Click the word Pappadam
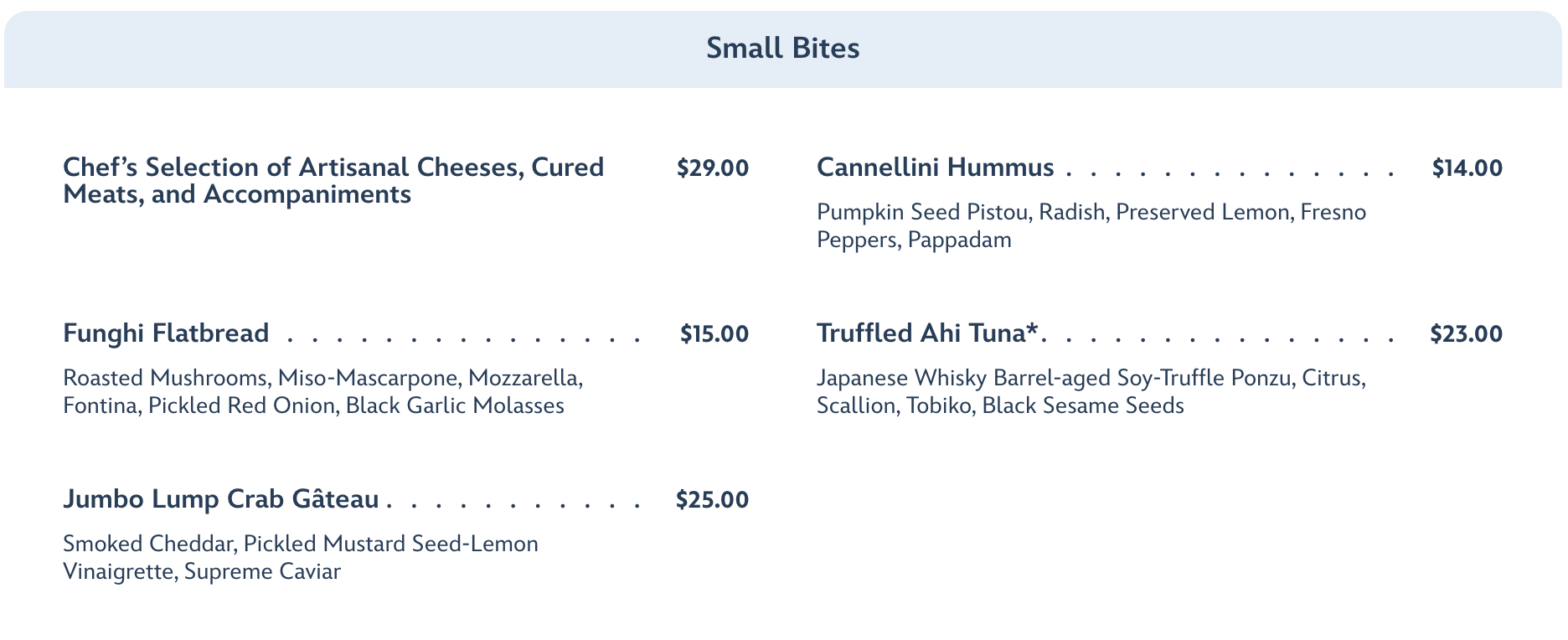 point(959,240)
